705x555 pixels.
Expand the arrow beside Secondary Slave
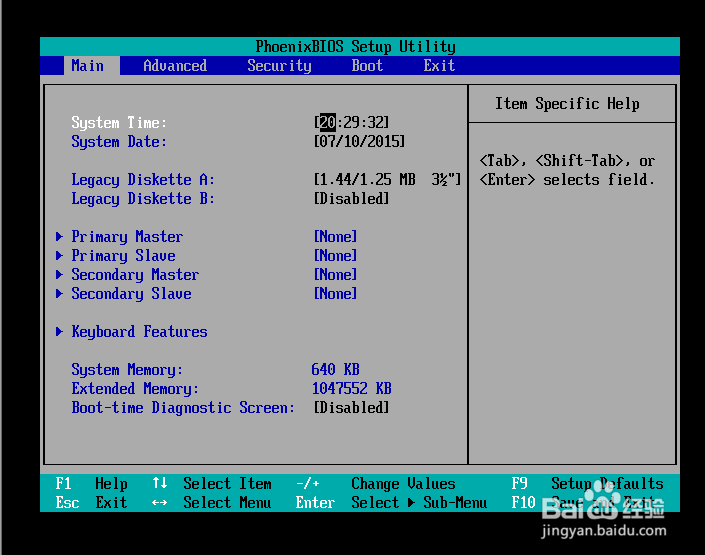[x=59, y=293]
